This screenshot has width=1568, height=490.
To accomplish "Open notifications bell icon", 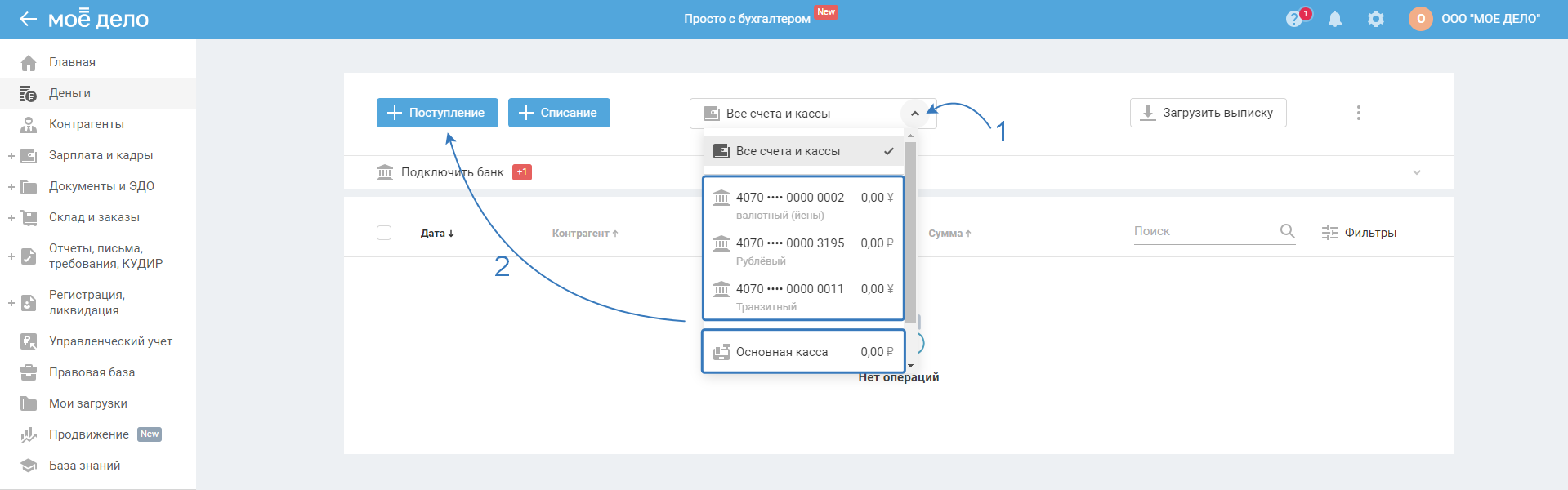I will 1335,19.
